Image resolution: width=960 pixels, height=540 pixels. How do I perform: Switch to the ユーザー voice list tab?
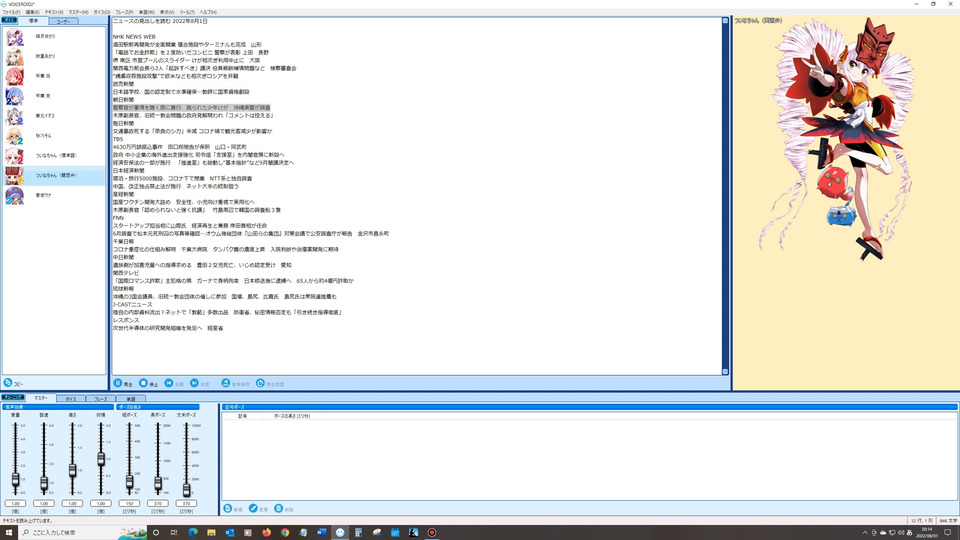click(64, 21)
